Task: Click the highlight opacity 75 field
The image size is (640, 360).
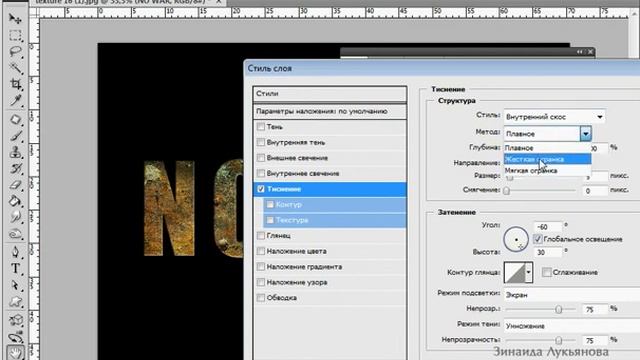Action: click(594, 309)
